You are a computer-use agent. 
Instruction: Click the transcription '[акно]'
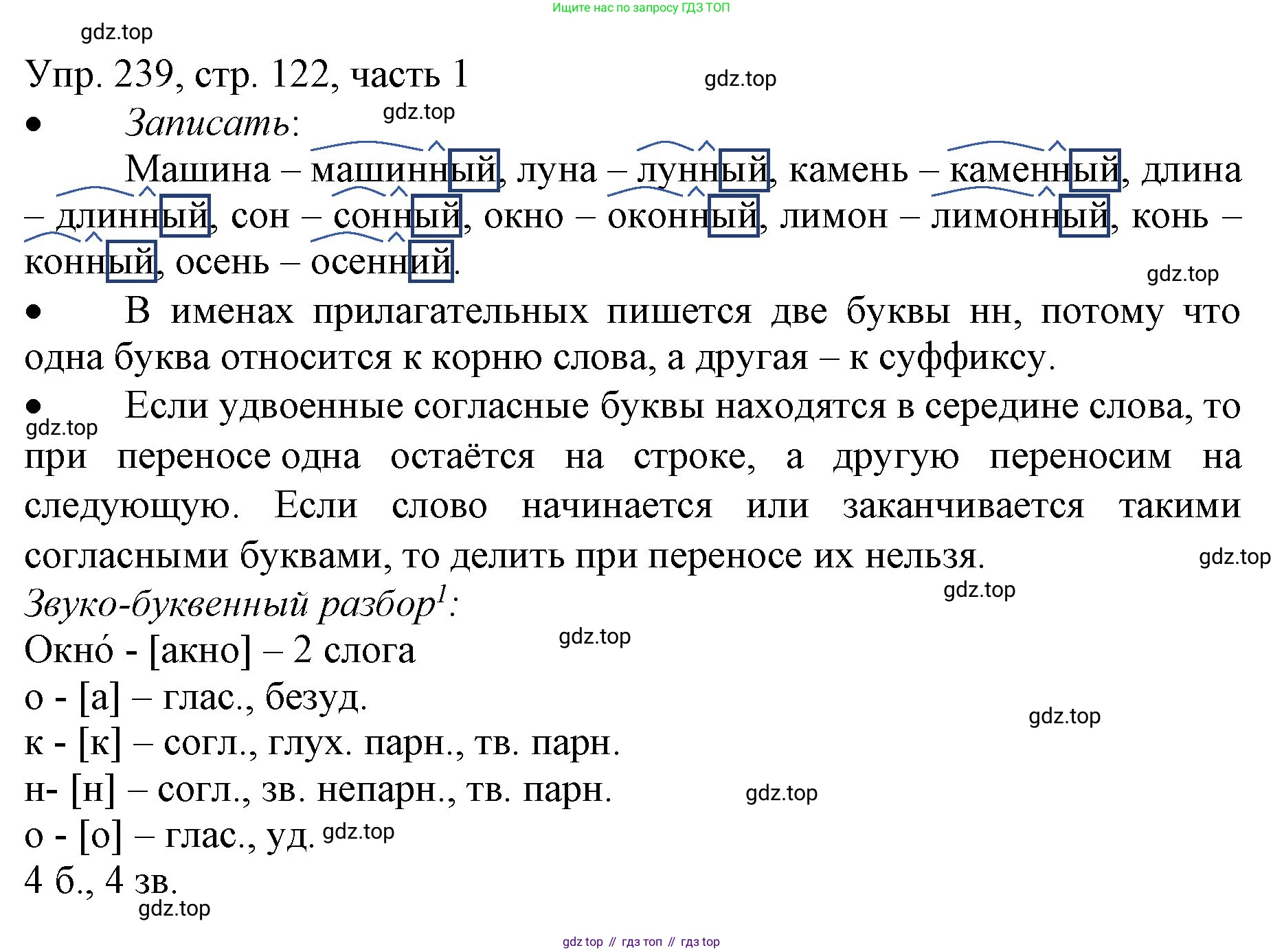tap(201, 650)
